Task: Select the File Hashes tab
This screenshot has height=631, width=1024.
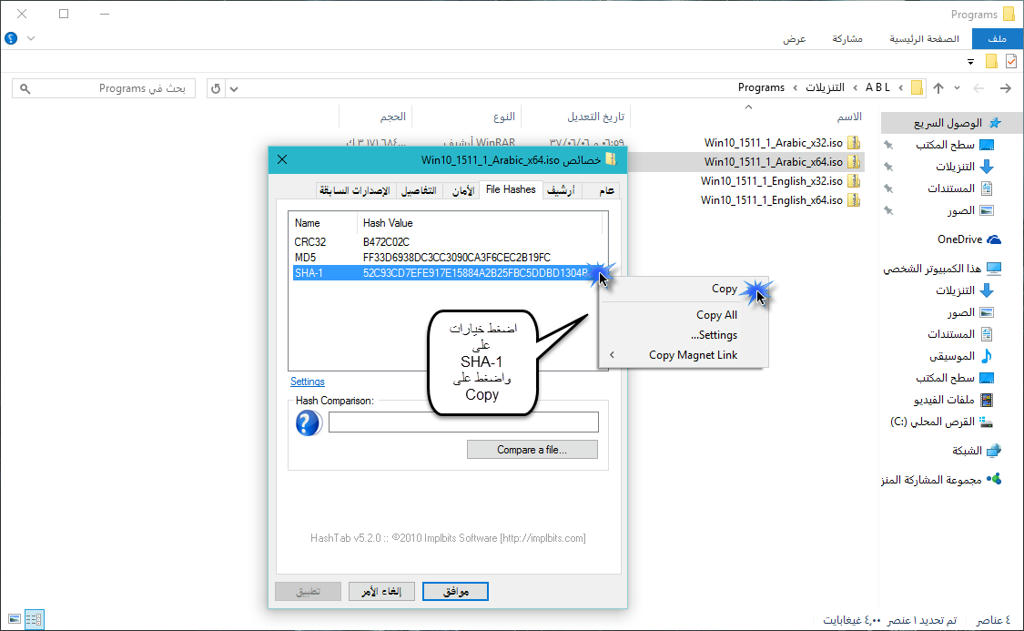Action: [511, 189]
